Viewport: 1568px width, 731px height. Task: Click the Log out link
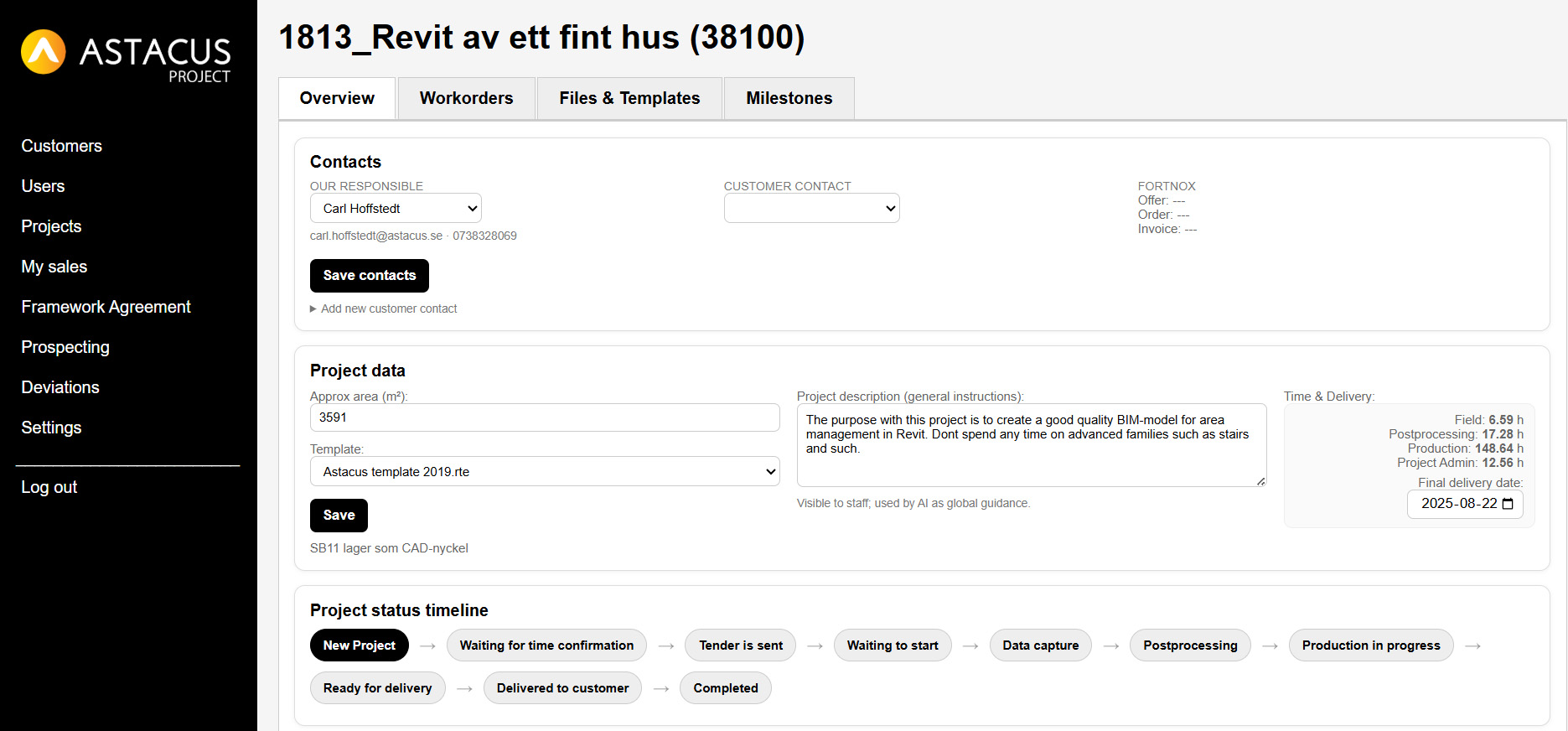click(49, 487)
